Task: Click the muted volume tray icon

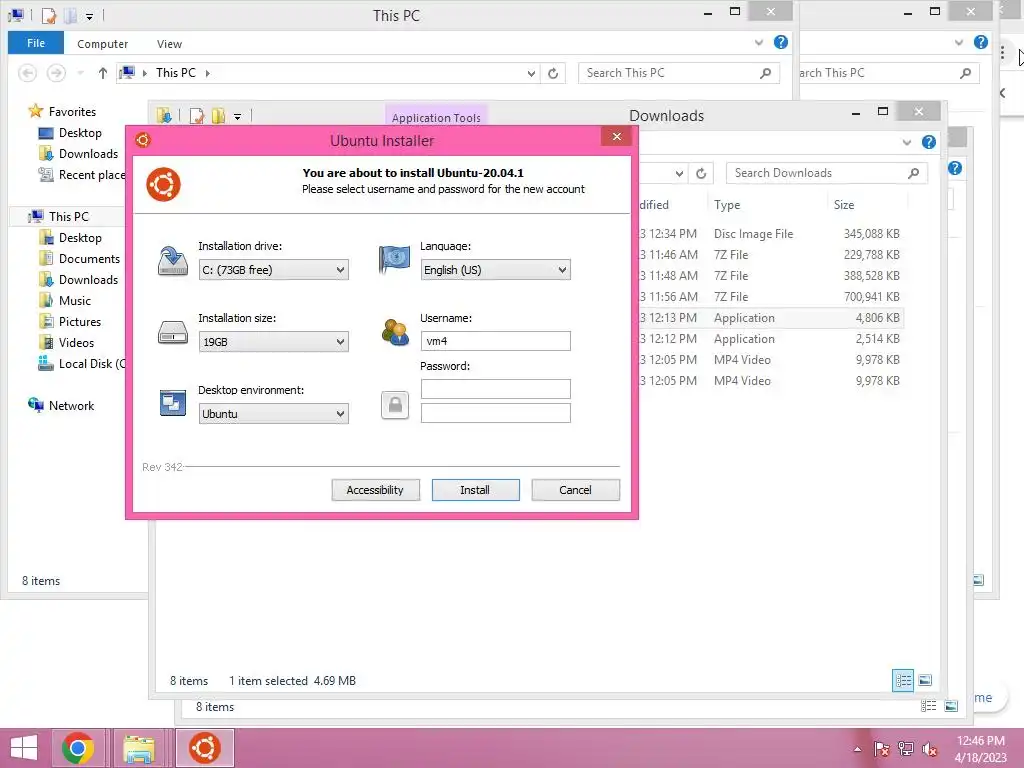Action: 930,749
